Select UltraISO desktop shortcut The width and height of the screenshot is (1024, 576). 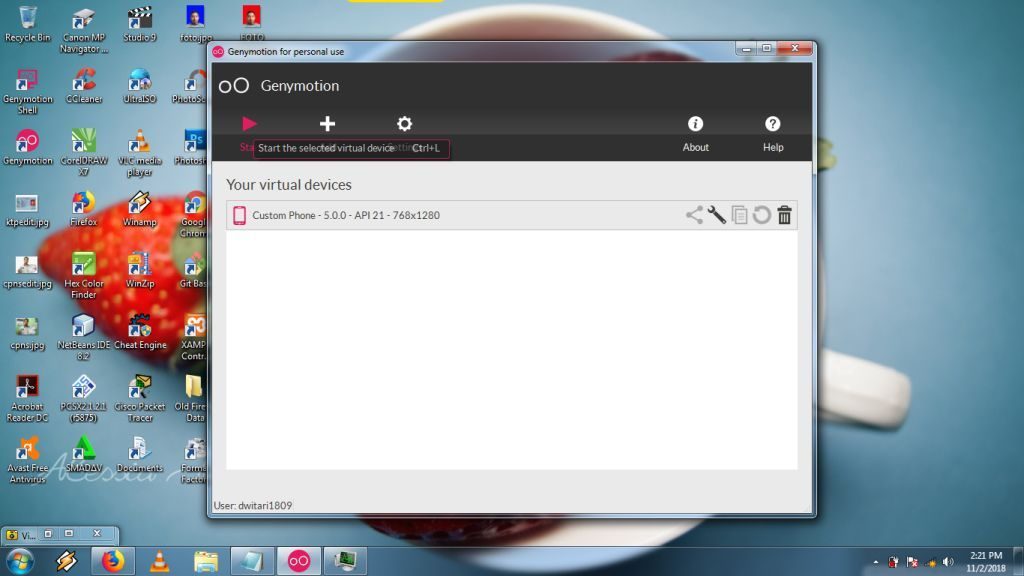pos(140,86)
